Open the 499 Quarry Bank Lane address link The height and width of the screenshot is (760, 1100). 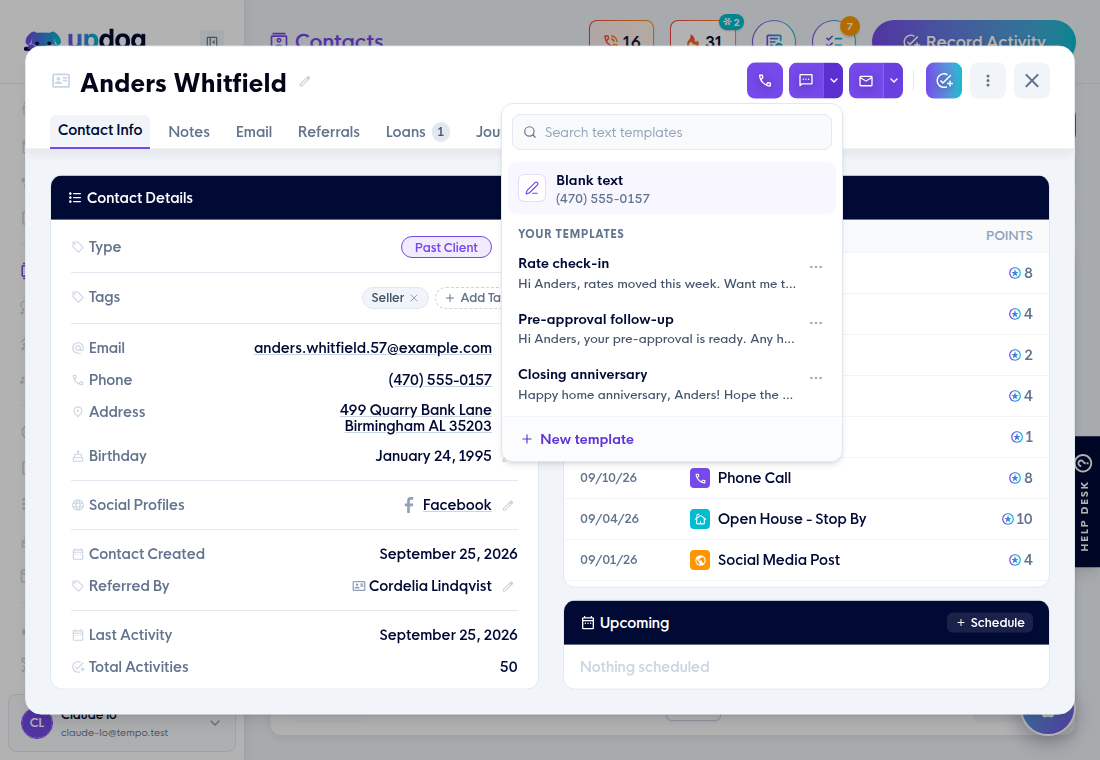pyautogui.click(x=416, y=418)
